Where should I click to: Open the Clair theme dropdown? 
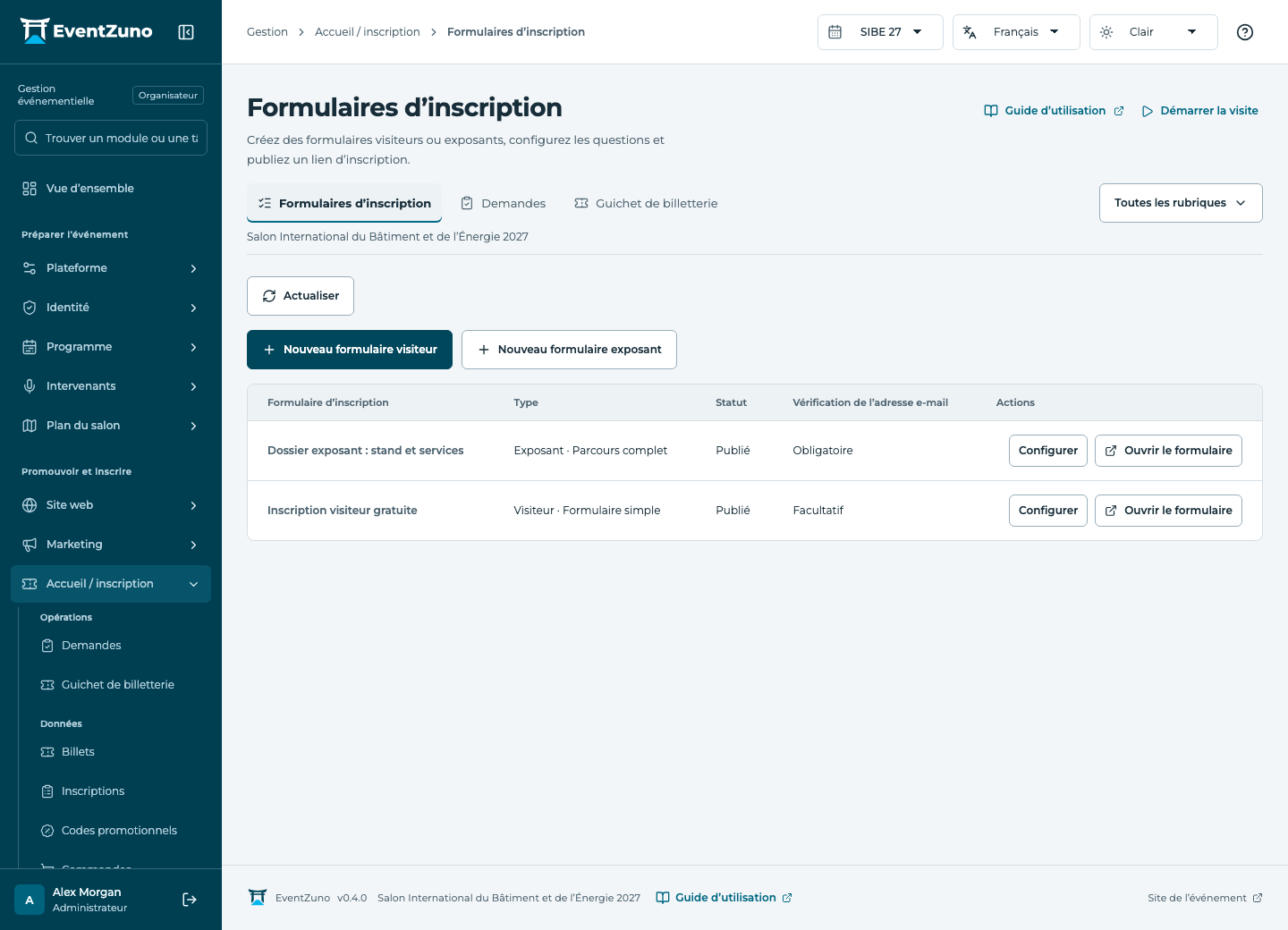(x=1154, y=32)
